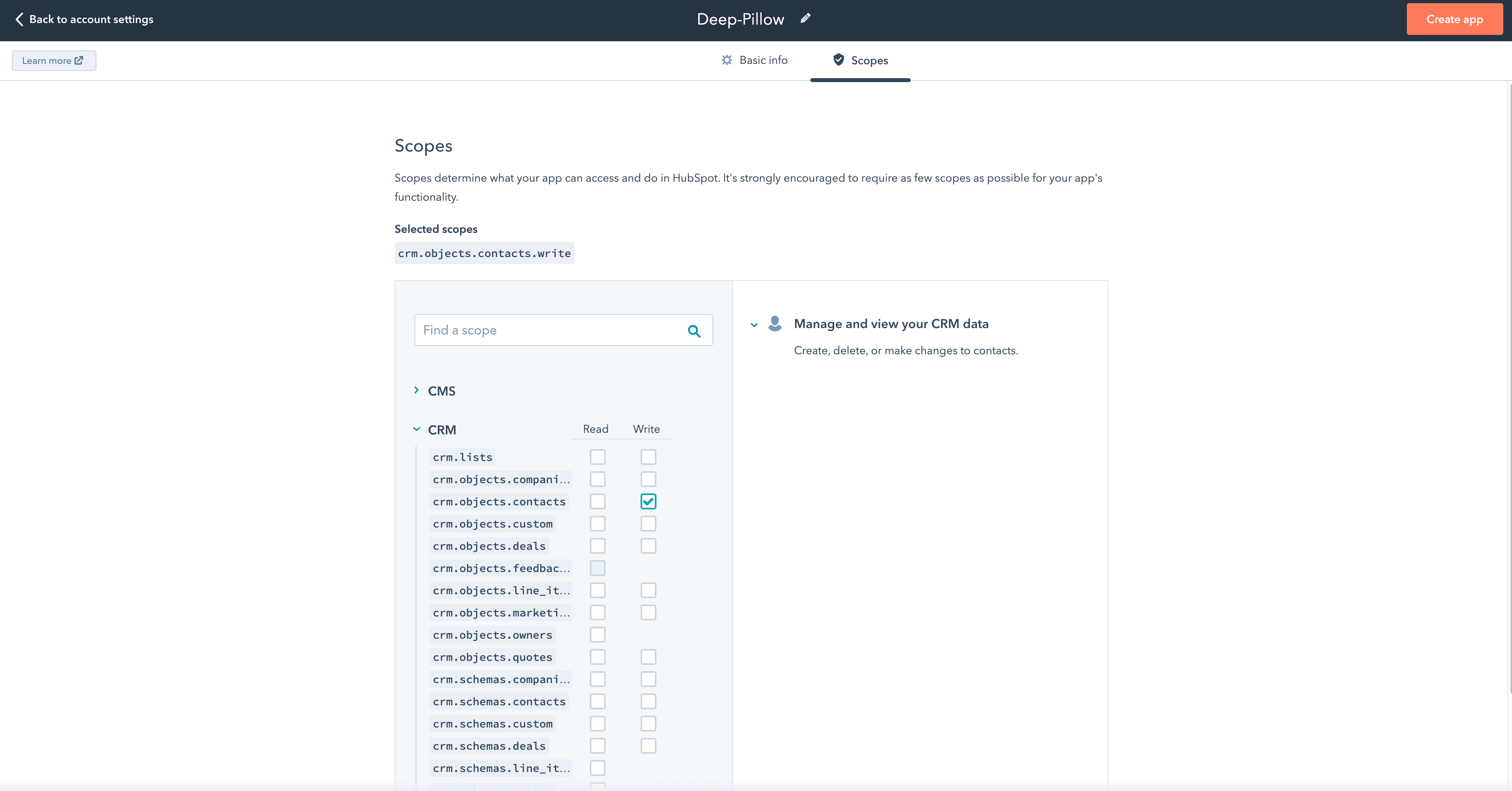
Task: Click the external link icon on Learn more
Action: point(79,60)
